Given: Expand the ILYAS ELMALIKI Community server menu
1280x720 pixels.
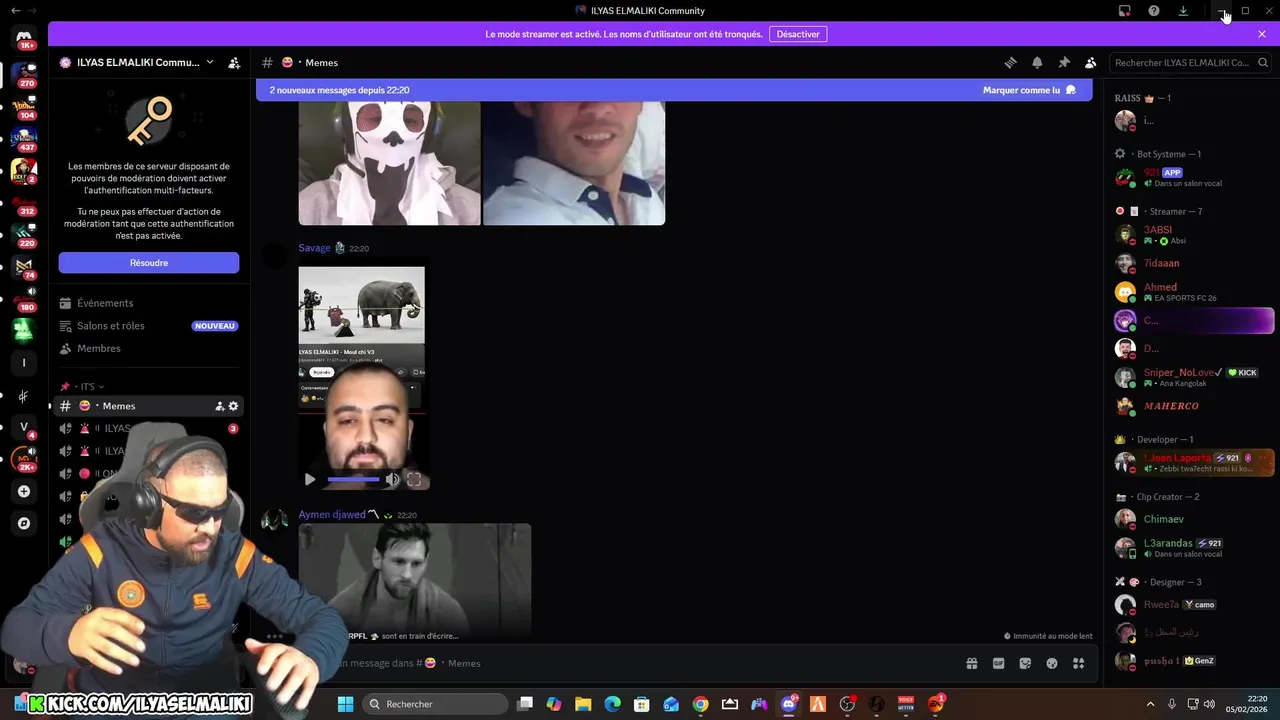Looking at the screenshot, I should tap(137, 62).
